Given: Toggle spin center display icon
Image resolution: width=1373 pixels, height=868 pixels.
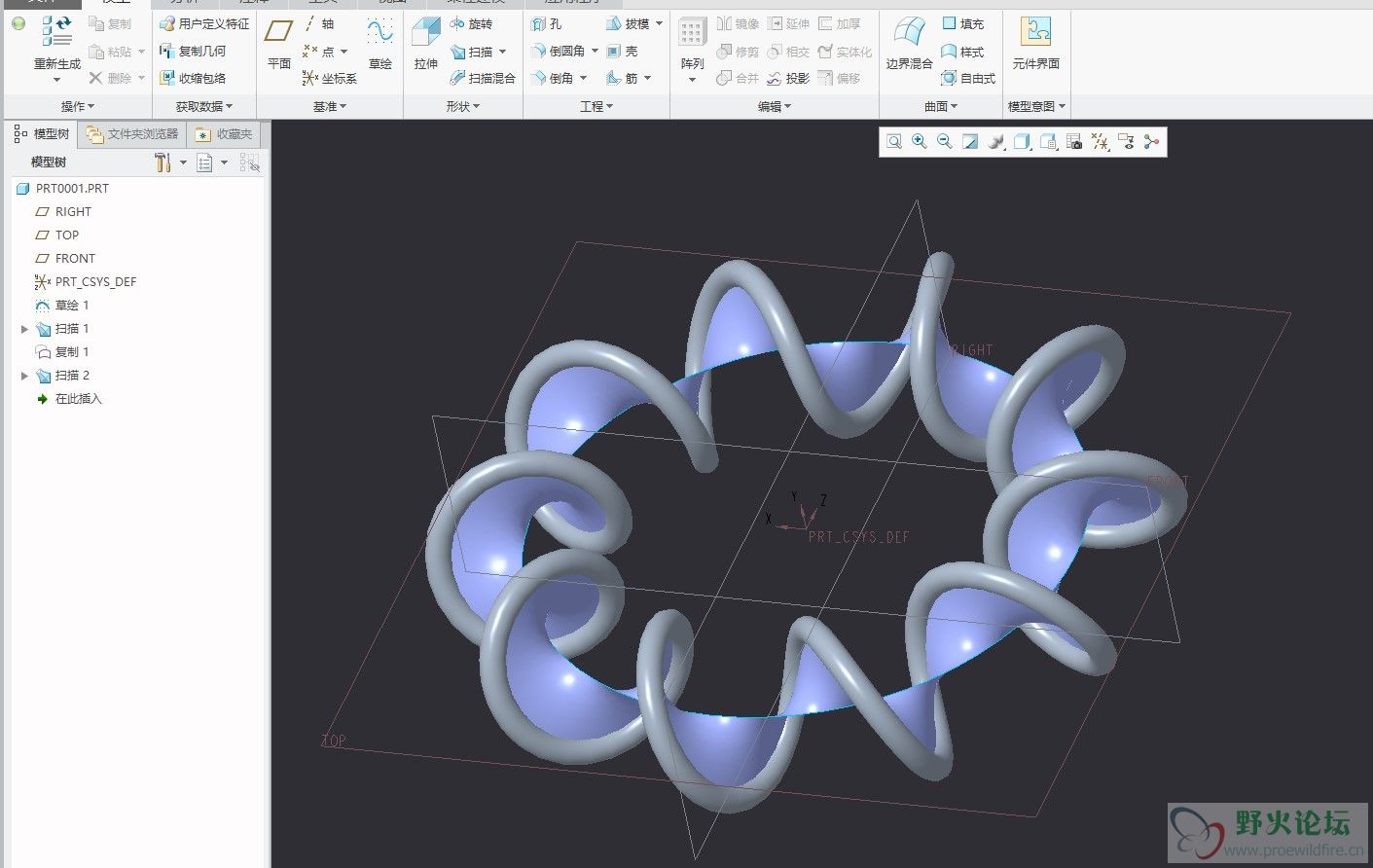Looking at the screenshot, I should 1152,142.
